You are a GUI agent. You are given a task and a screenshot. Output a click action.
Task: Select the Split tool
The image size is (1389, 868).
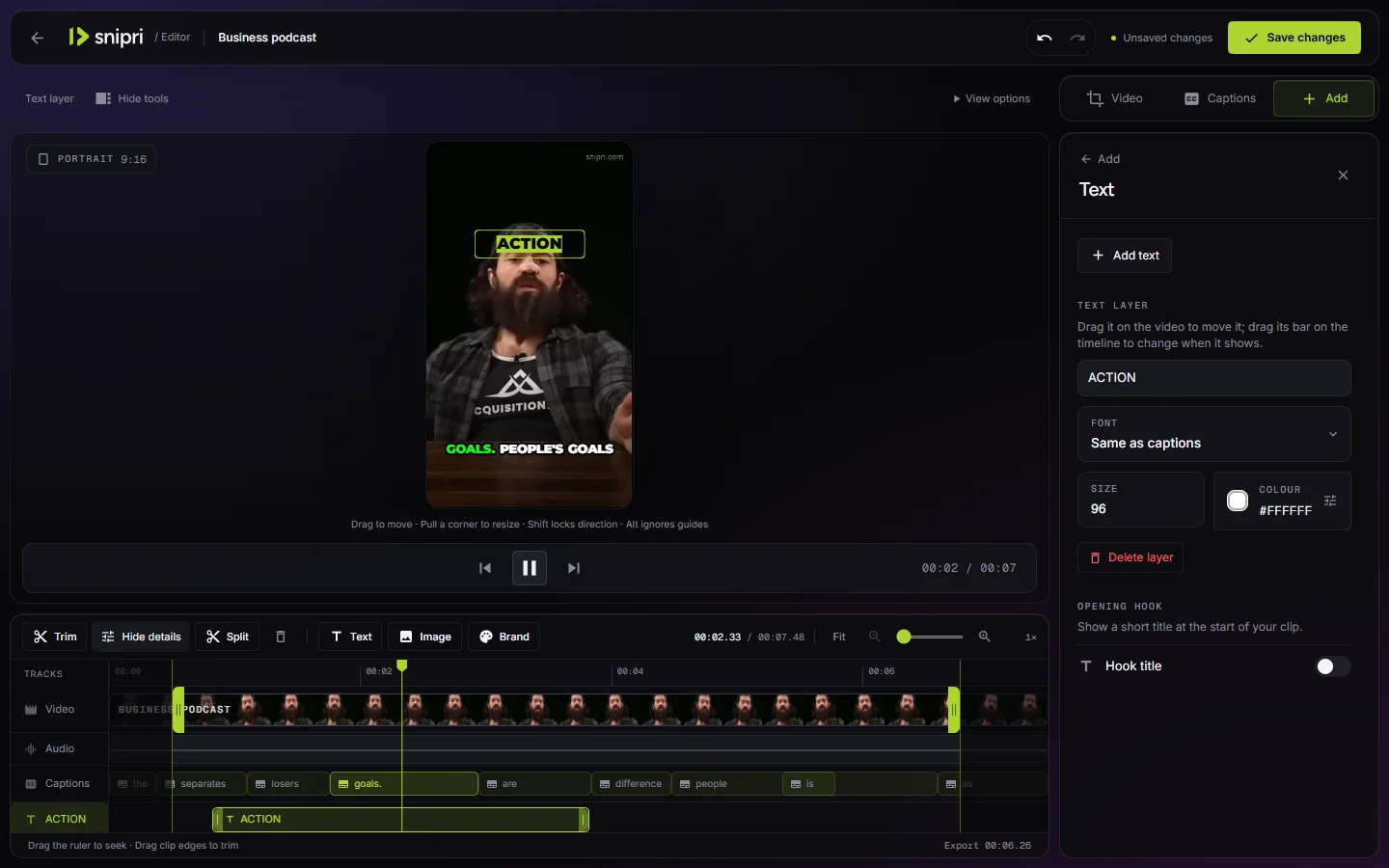(228, 637)
